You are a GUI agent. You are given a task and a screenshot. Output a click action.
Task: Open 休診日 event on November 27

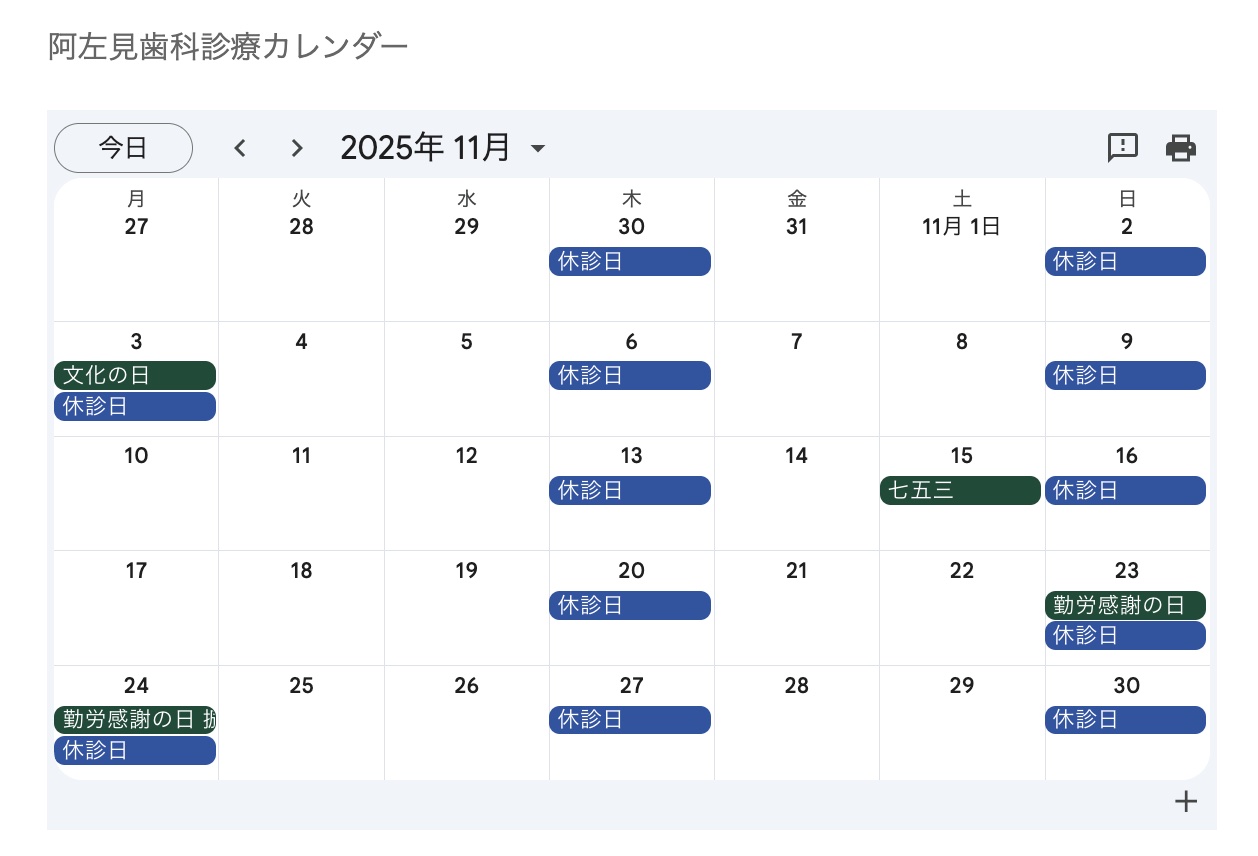(630, 720)
